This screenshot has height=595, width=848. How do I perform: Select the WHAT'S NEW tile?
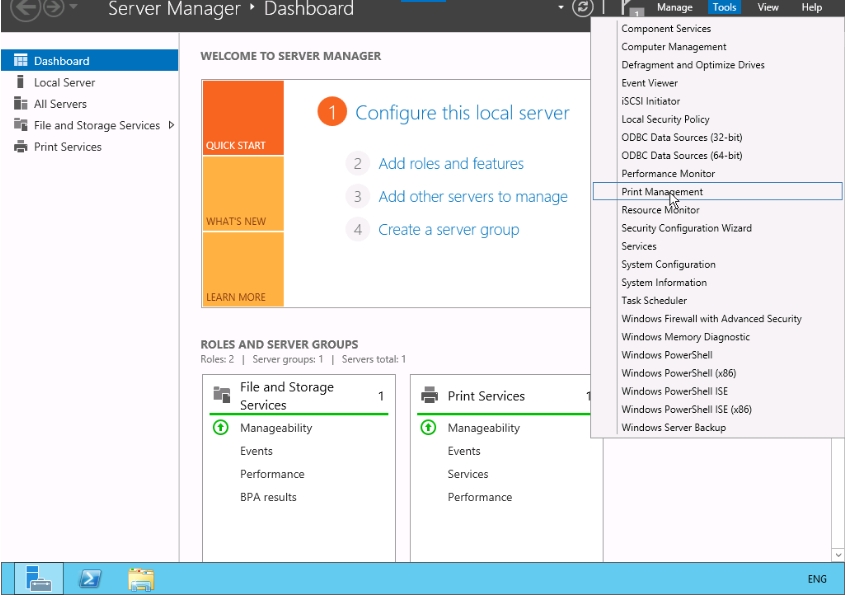coord(243,194)
